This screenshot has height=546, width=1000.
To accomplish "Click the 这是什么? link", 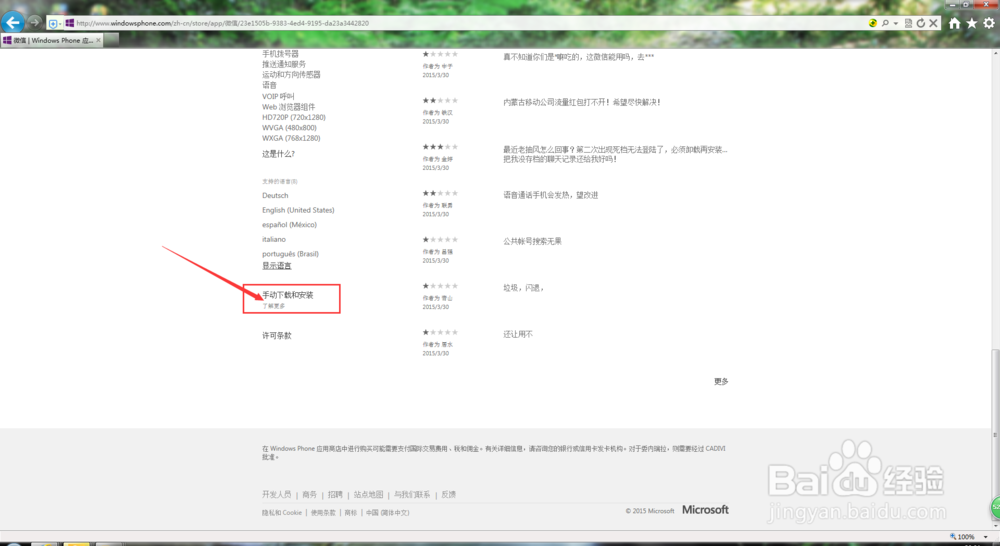I will 278,154.
